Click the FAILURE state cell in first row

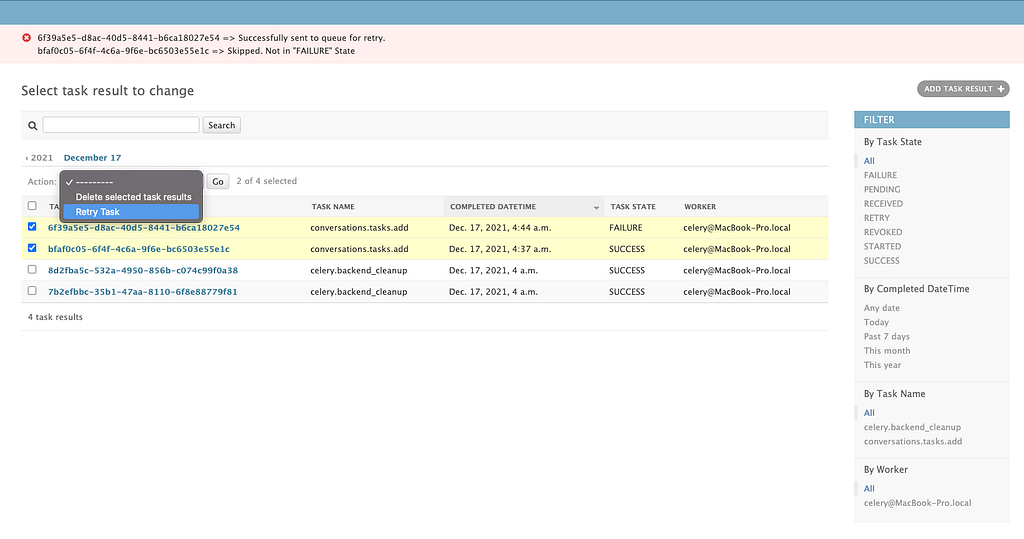coord(626,227)
